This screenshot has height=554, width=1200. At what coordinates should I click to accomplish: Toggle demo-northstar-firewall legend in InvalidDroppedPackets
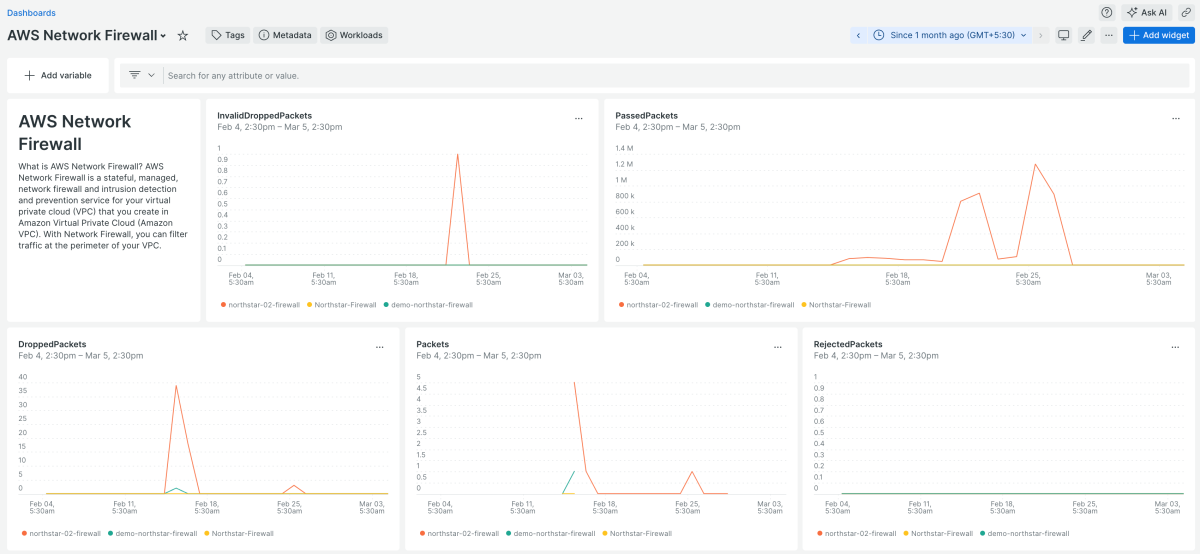(429, 305)
